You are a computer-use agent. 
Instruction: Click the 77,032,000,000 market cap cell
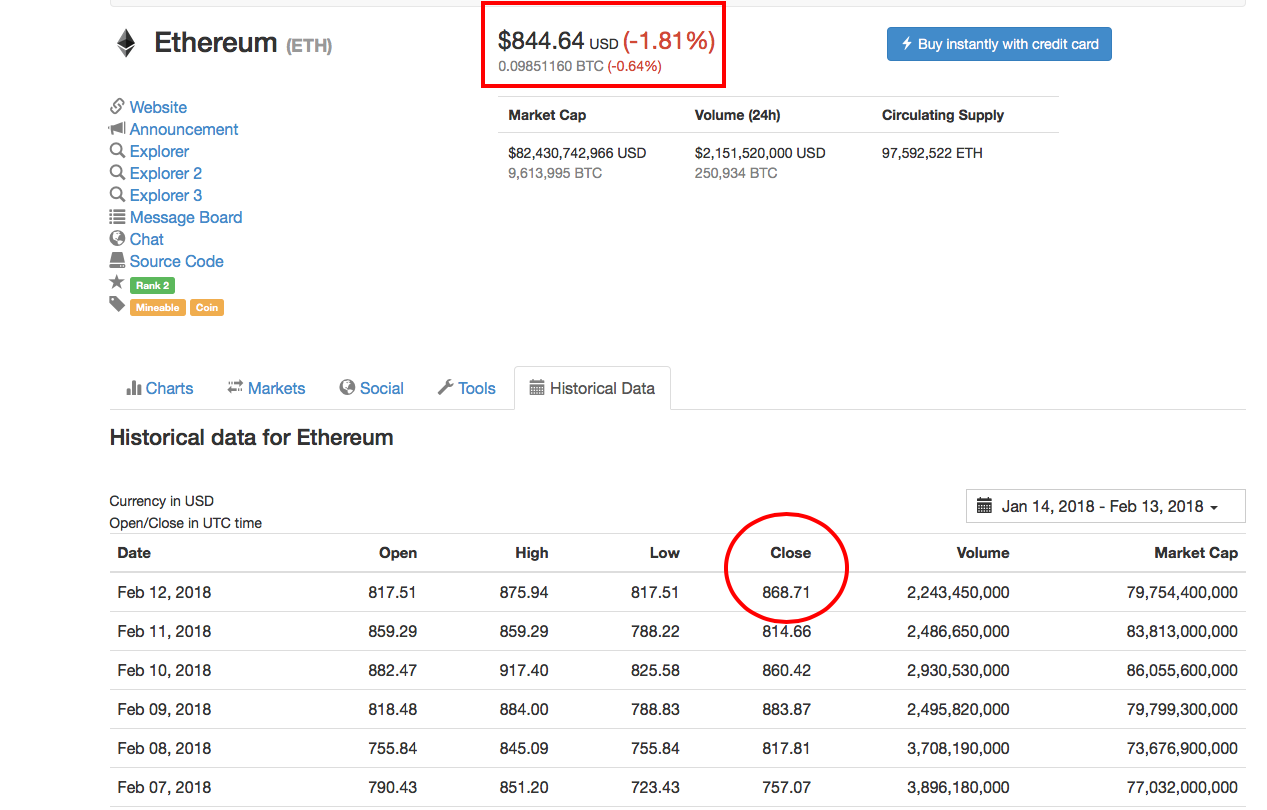[x=1182, y=787]
